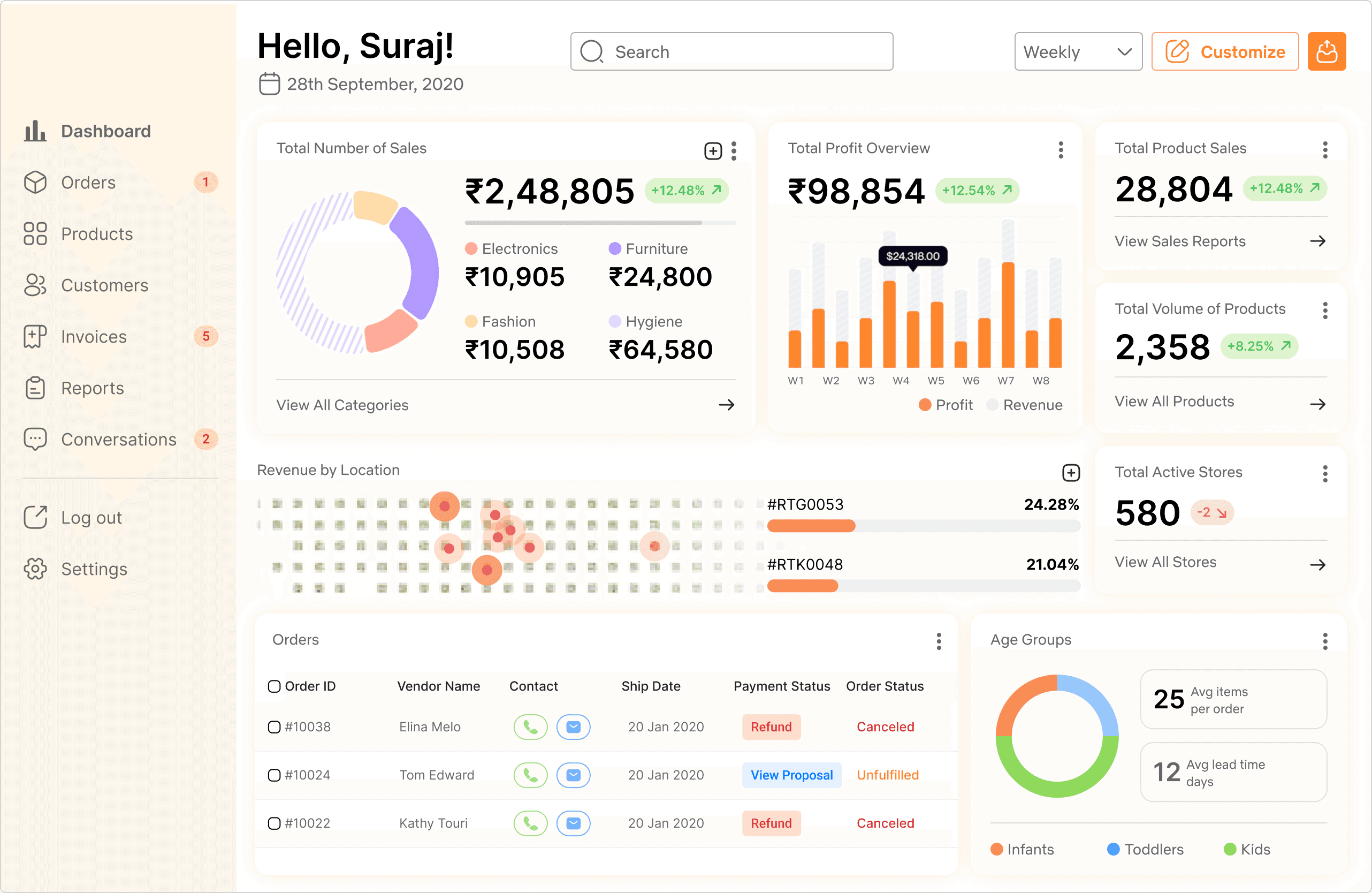Image resolution: width=1372 pixels, height=893 pixels.
Task: Click the phone icon for Elina Melo
Action: click(x=530, y=727)
